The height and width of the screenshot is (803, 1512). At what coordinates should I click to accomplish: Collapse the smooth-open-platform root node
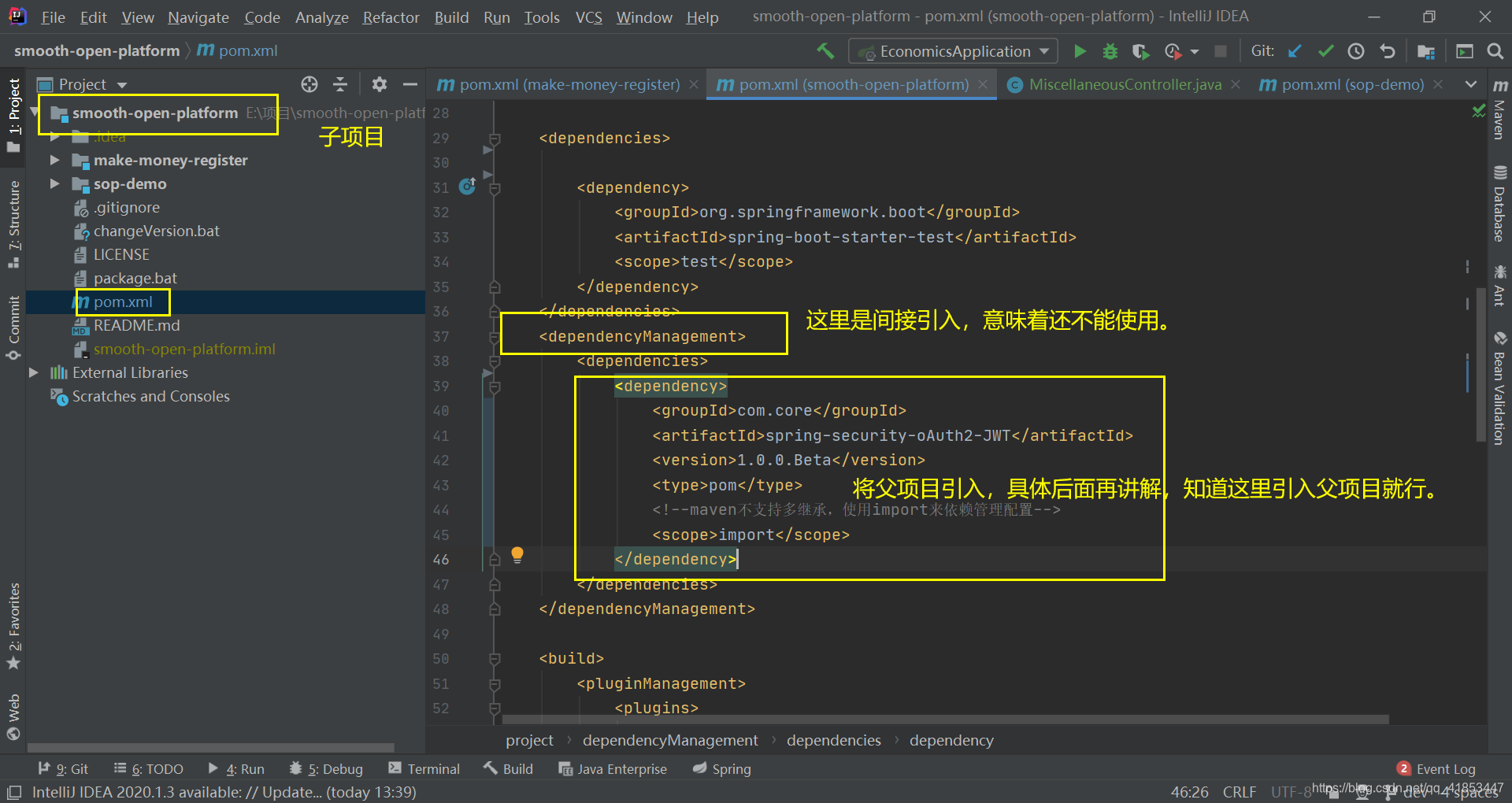[x=35, y=113]
